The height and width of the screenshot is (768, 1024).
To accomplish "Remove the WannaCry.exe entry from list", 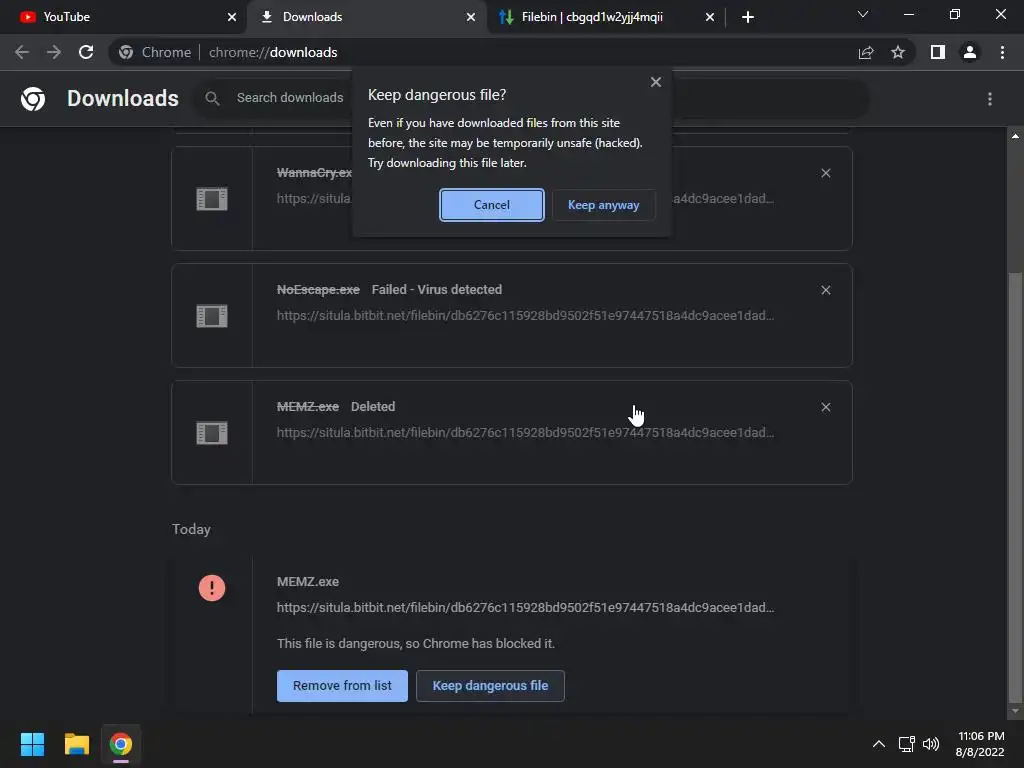I will click(x=825, y=173).
